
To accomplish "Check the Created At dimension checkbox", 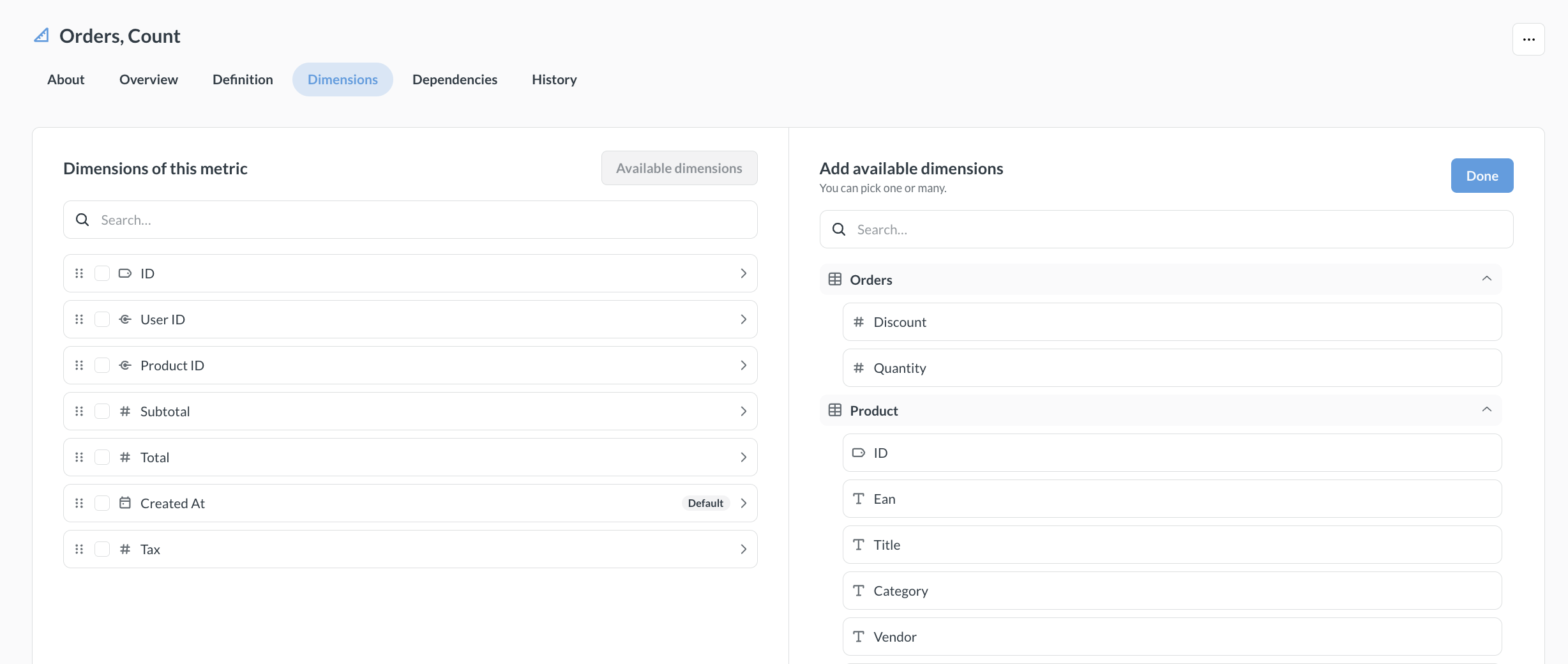I will (x=102, y=503).
